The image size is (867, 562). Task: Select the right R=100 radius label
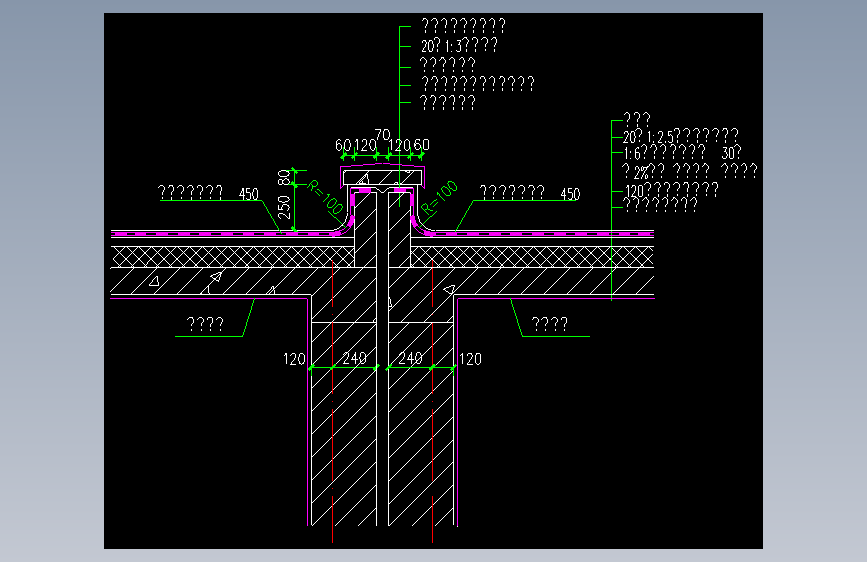pos(440,197)
